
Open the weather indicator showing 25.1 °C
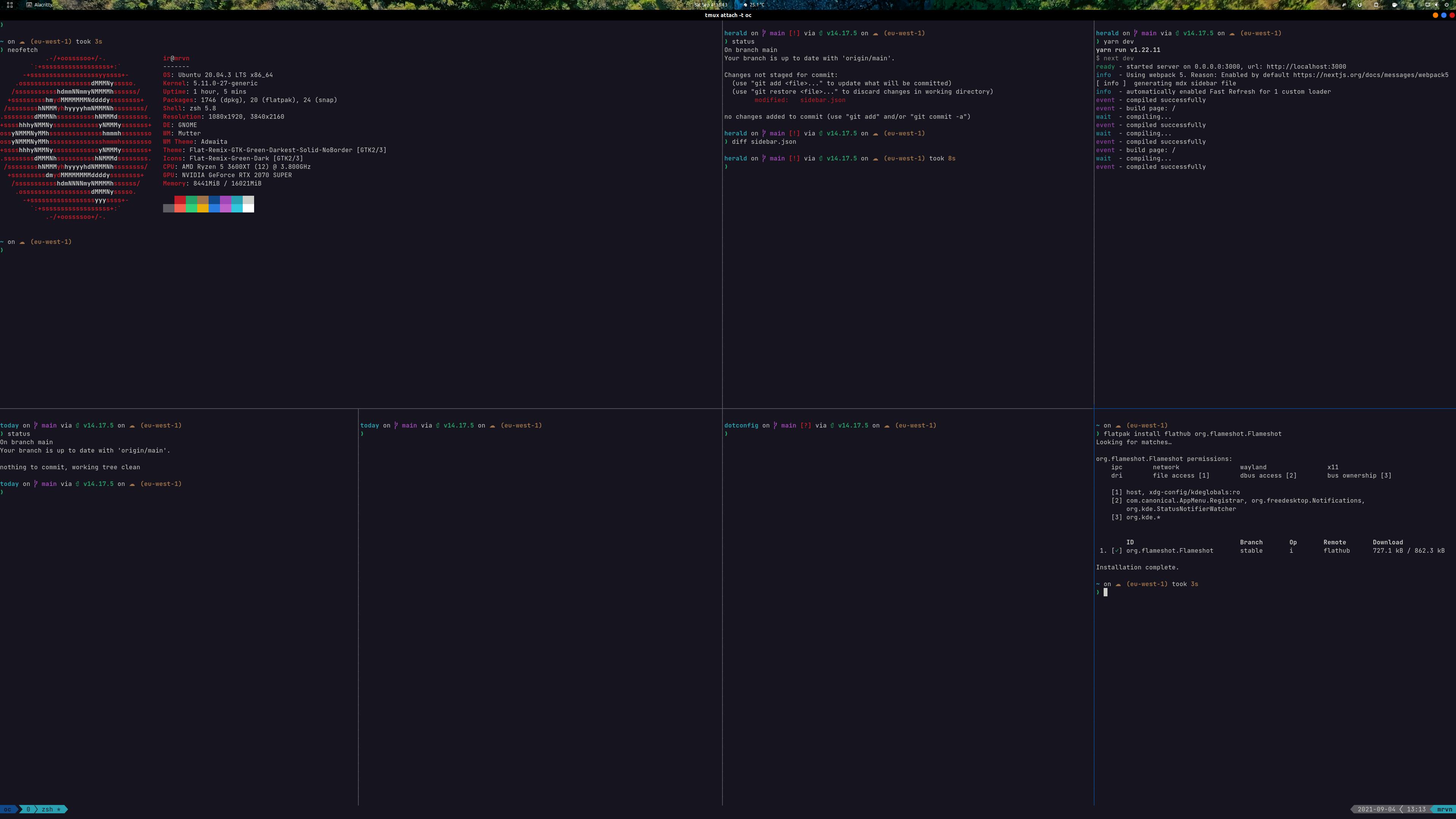tap(754, 5)
